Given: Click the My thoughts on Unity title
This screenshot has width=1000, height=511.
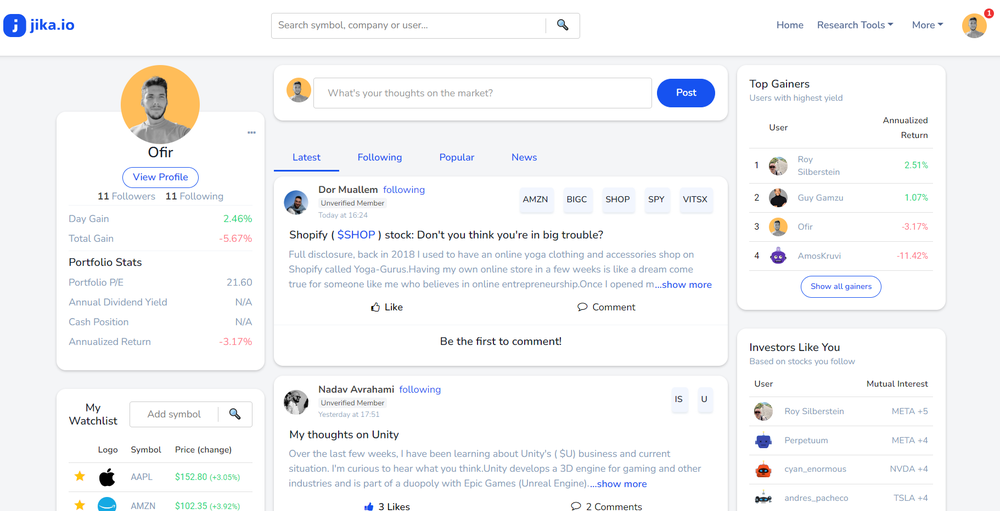Looking at the screenshot, I should (344, 435).
